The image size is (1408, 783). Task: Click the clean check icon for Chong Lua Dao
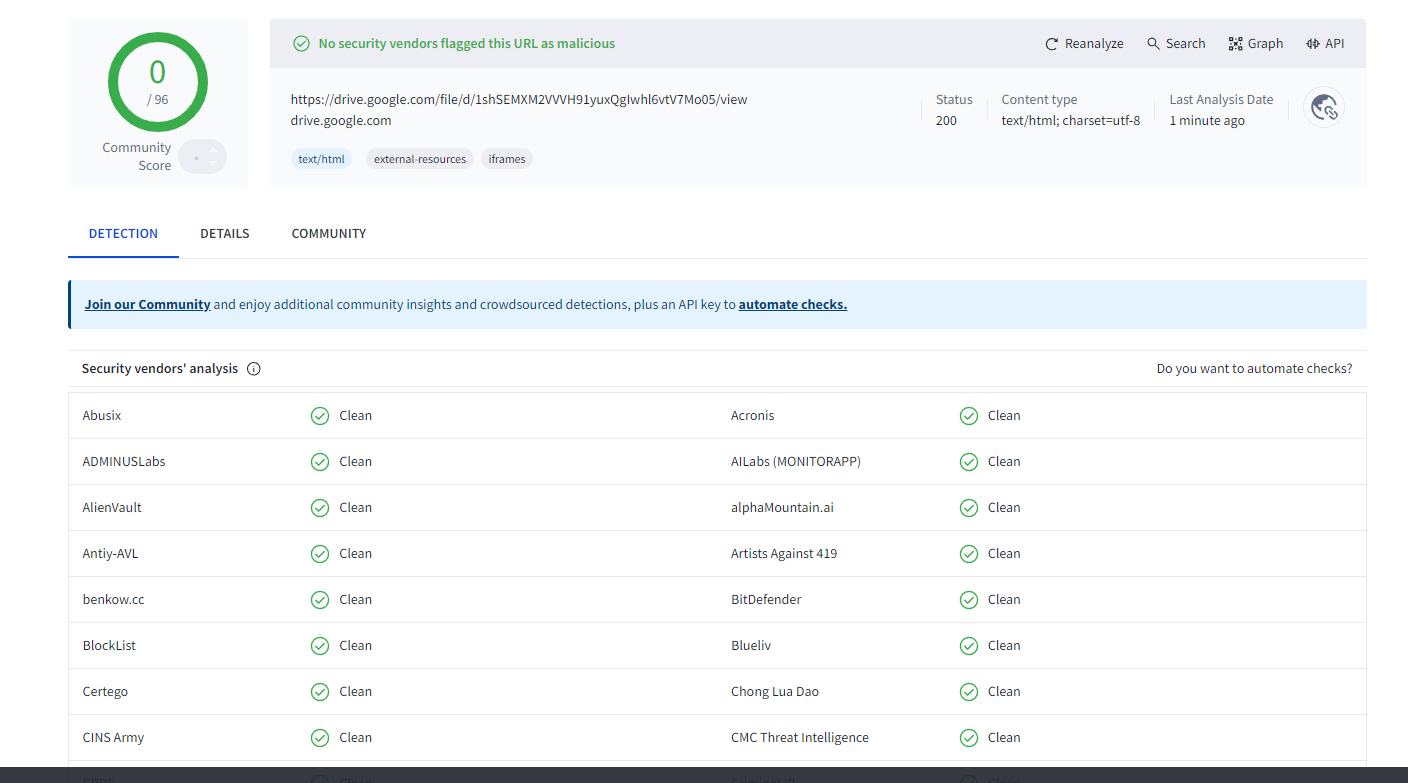969,692
